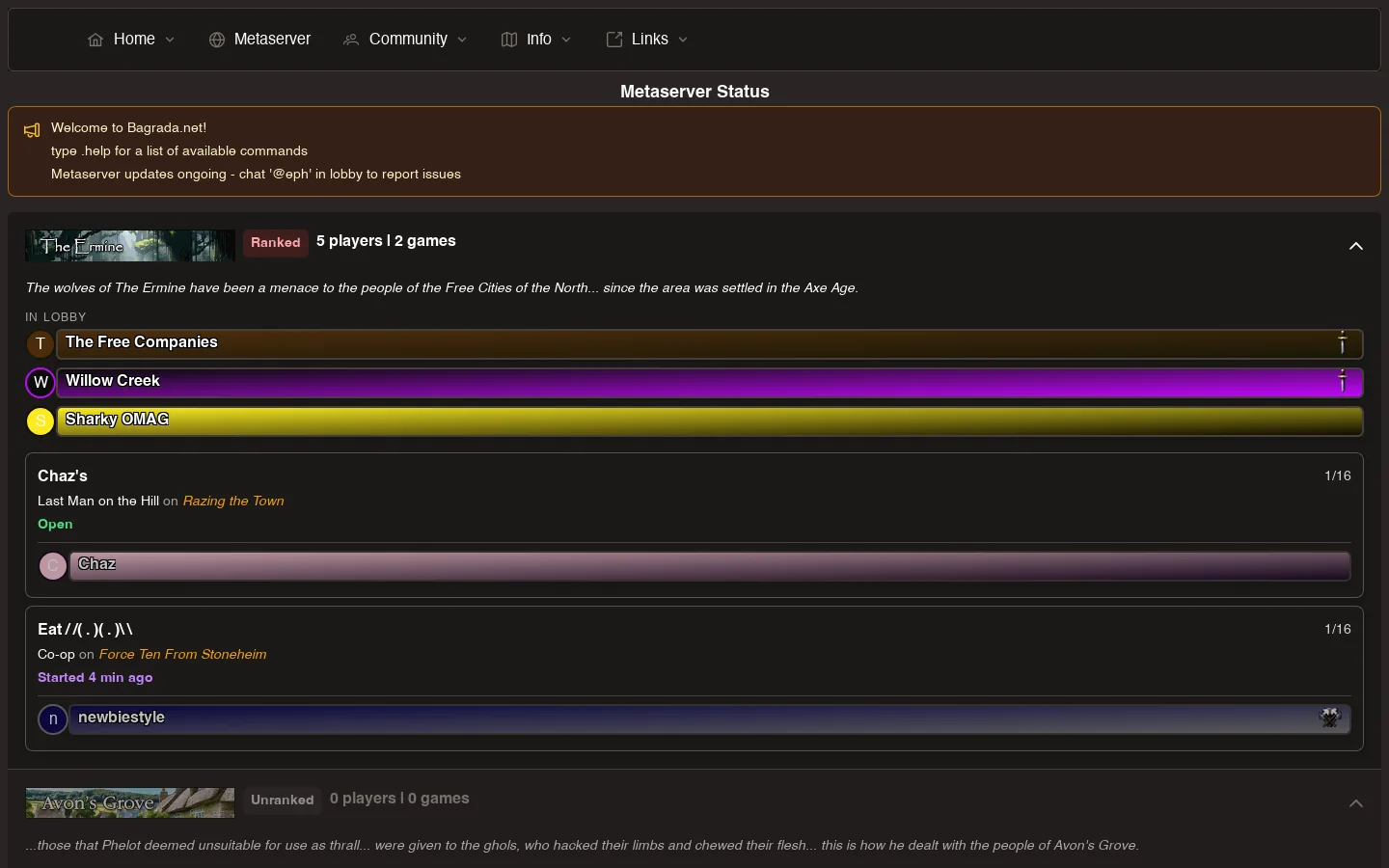Select the Chaz player bar
Image resolution: width=1389 pixels, height=868 pixels.
[x=710, y=565]
